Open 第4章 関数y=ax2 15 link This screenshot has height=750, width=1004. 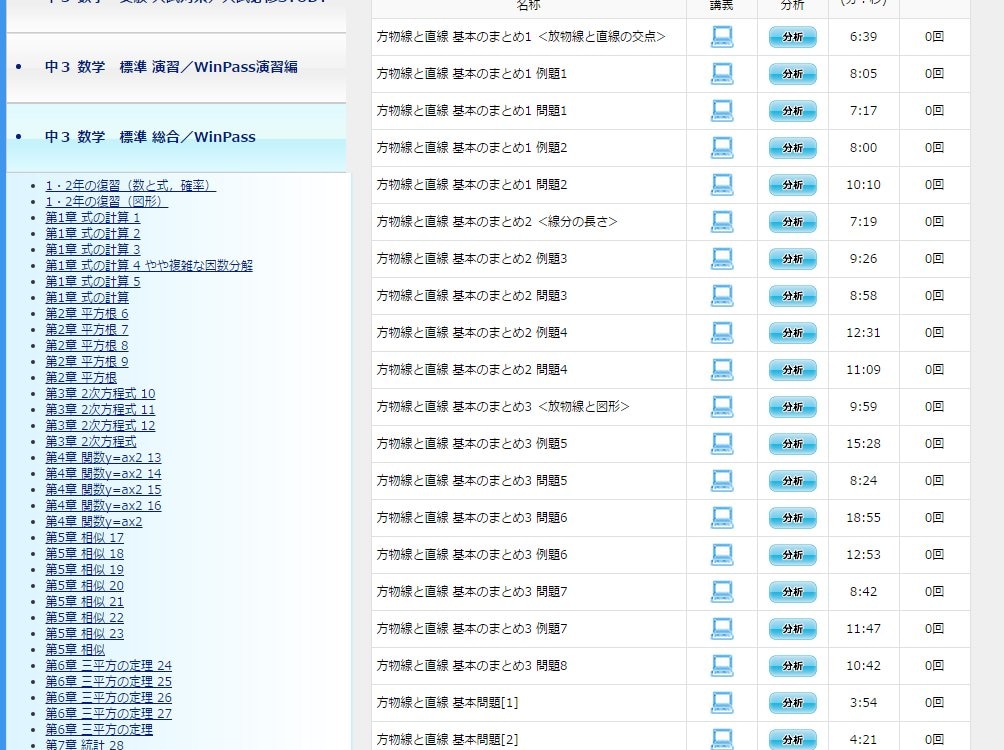coord(103,490)
